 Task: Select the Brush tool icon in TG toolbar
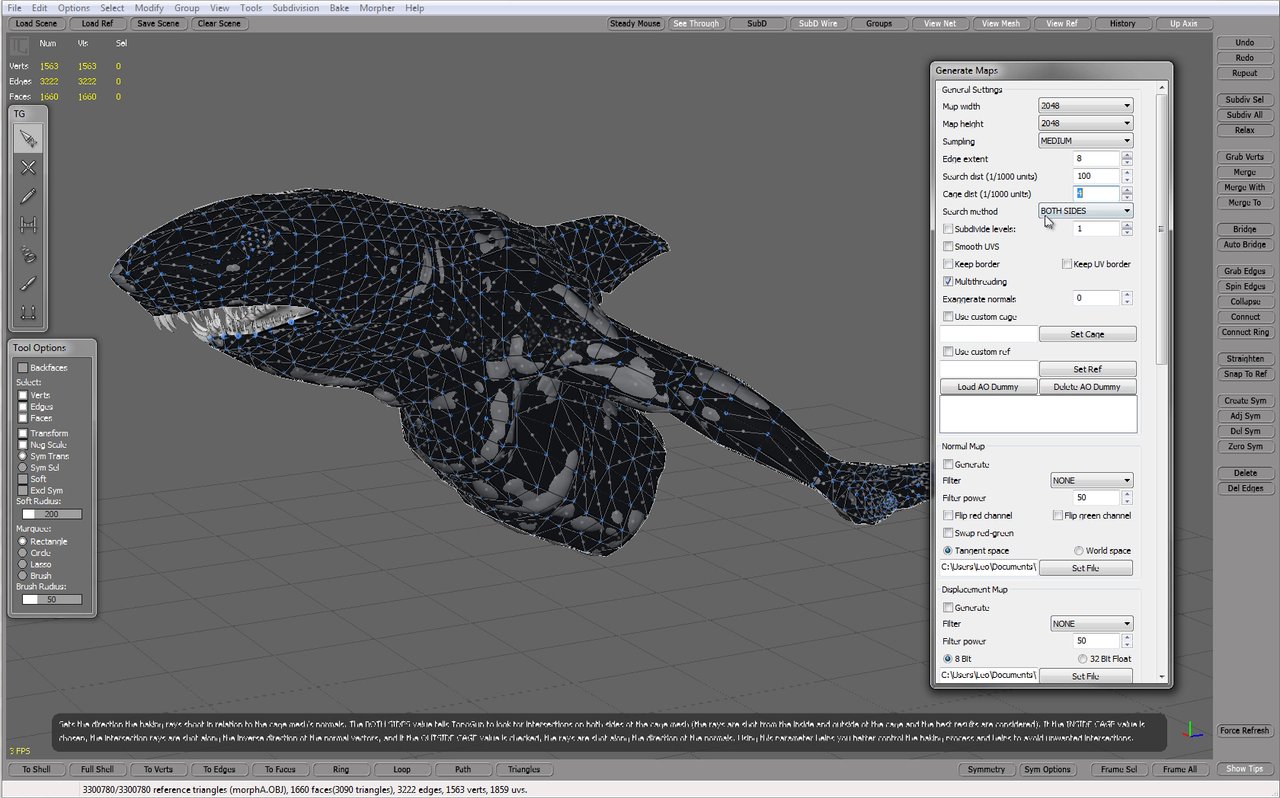coord(28,284)
